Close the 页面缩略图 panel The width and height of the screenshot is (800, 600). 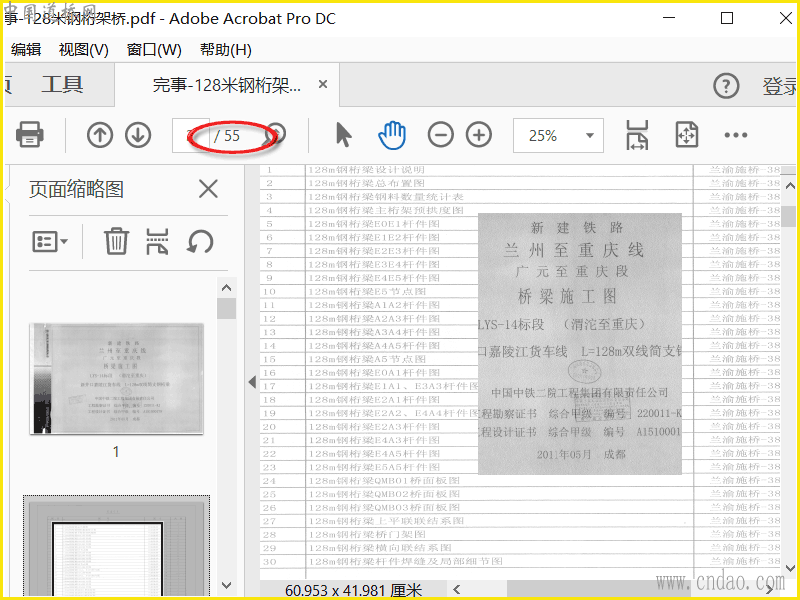click(208, 189)
